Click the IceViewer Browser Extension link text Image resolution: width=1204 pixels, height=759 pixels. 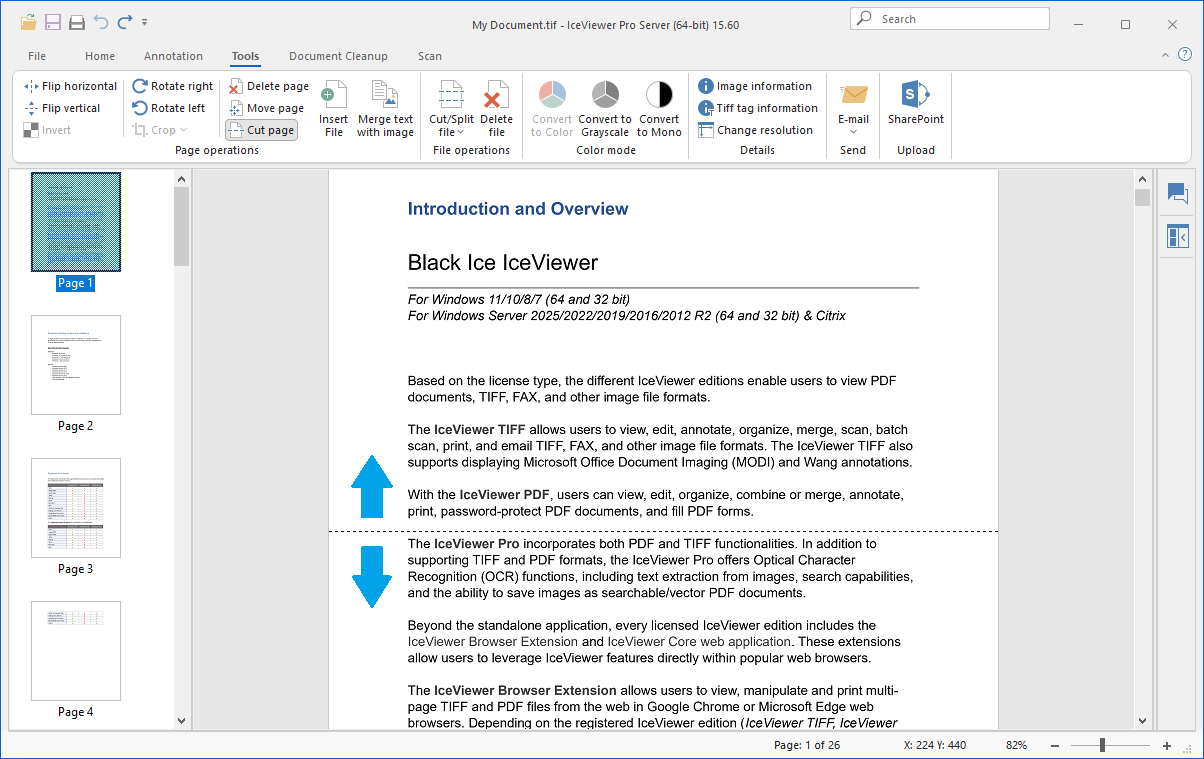click(x=493, y=642)
